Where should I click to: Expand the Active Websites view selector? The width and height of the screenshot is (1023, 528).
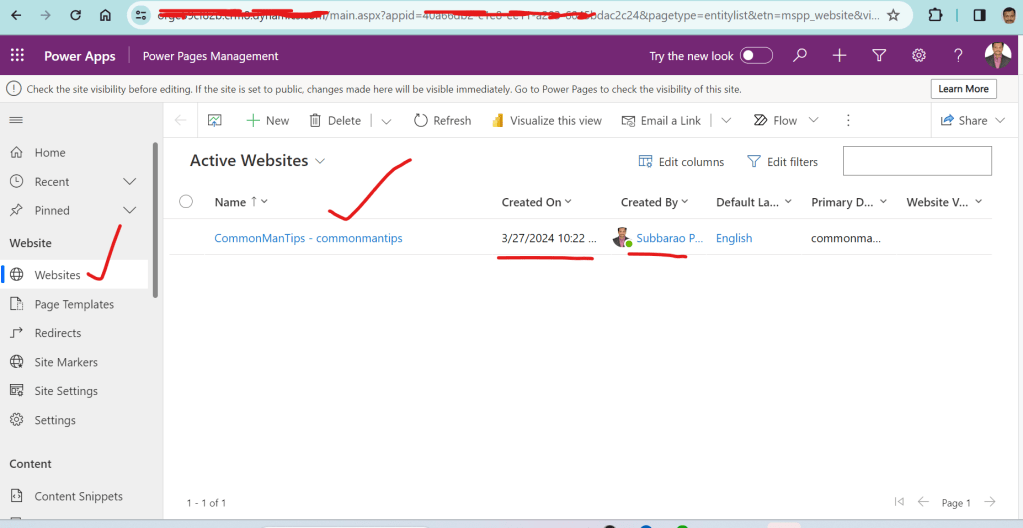coord(320,161)
